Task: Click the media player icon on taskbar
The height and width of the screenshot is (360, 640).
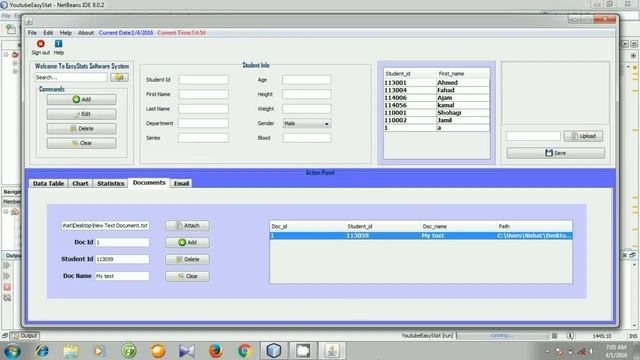Action: 100,351
